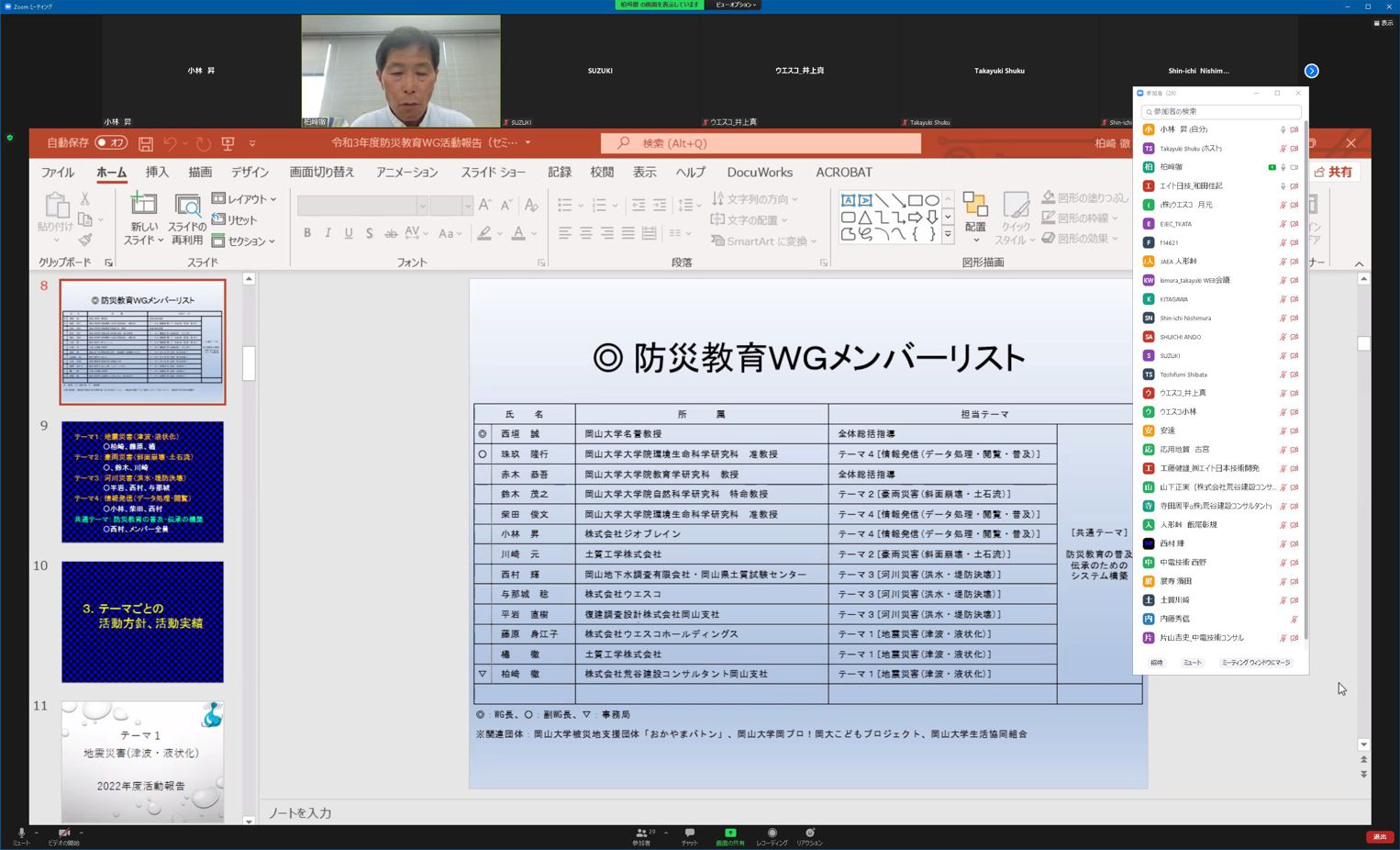Click the Share (共有) button in PowerPoint
Screen dimensions: 1400x850
point(1334,172)
